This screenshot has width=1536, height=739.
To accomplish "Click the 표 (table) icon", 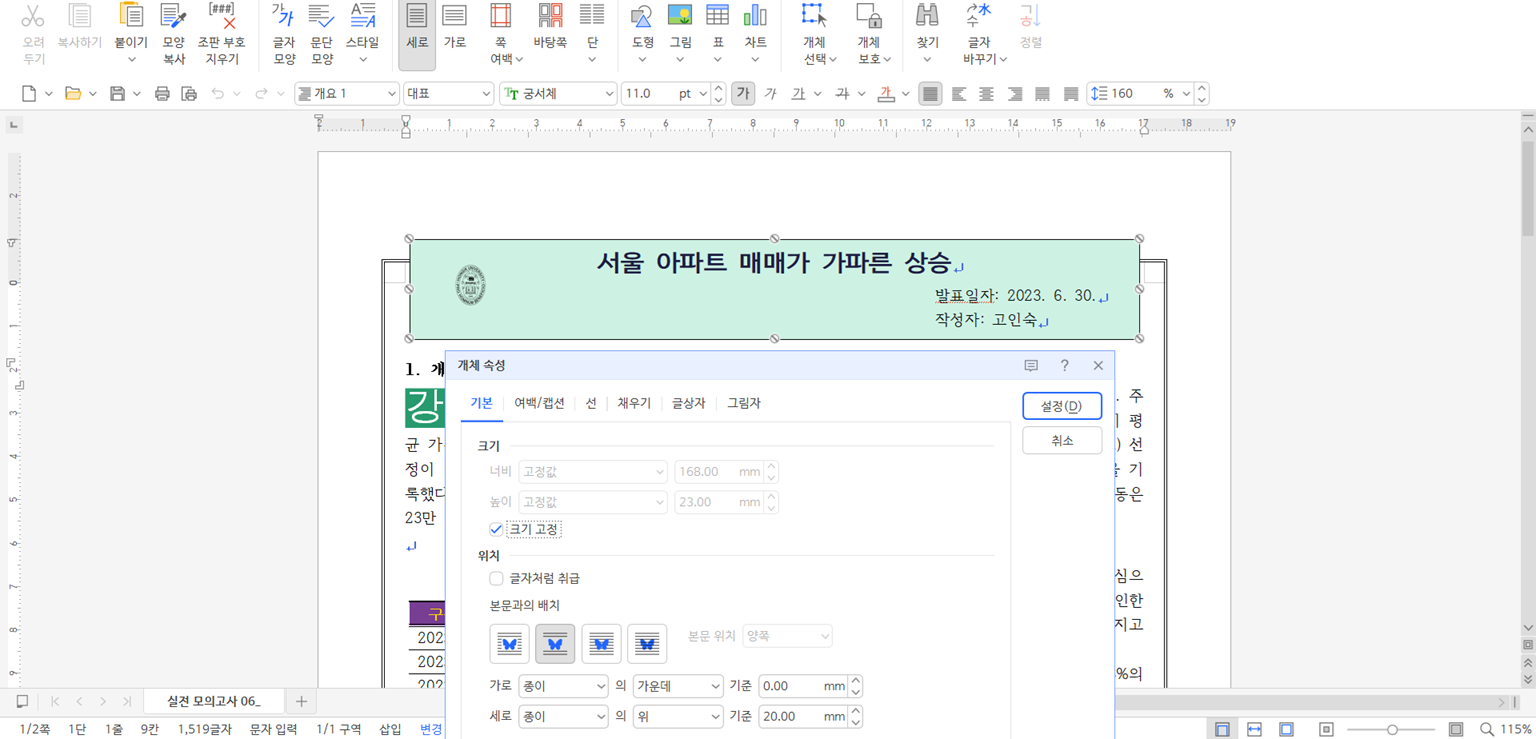I will (x=717, y=17).
